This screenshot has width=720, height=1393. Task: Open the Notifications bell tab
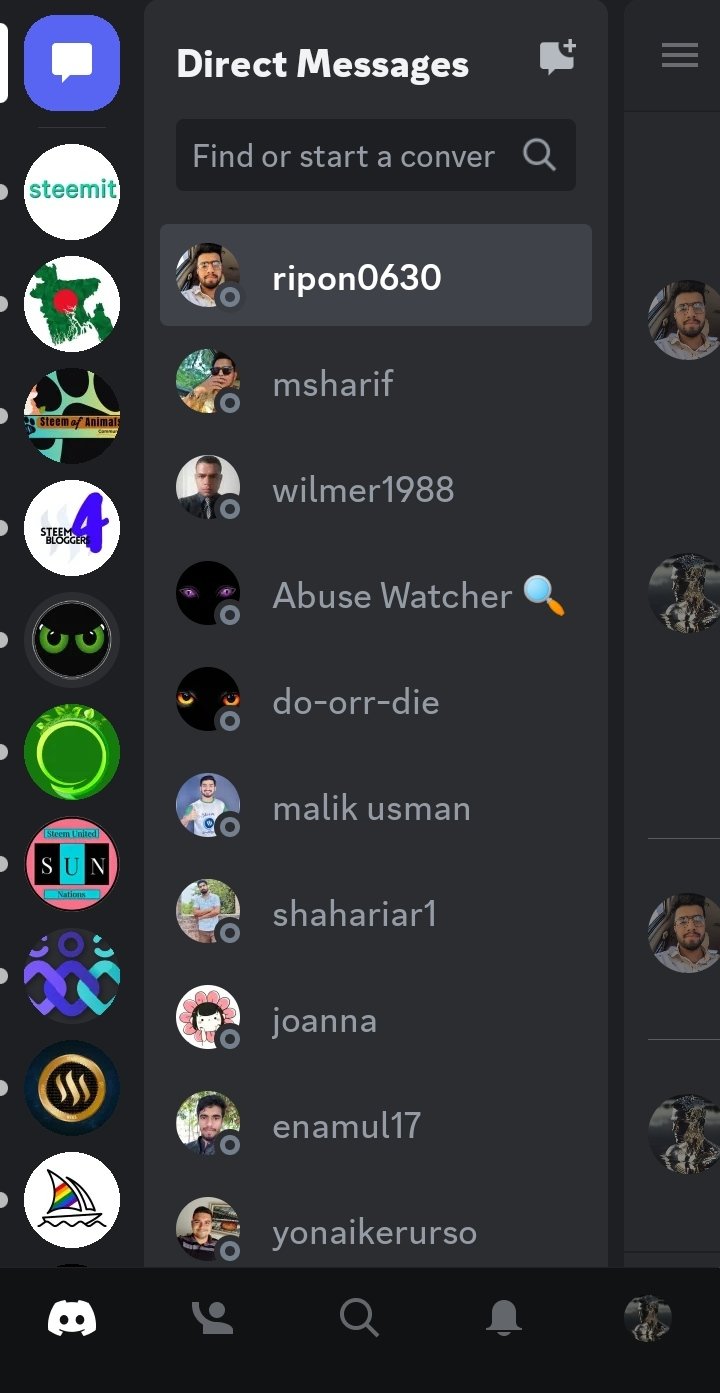(504, 1317)
